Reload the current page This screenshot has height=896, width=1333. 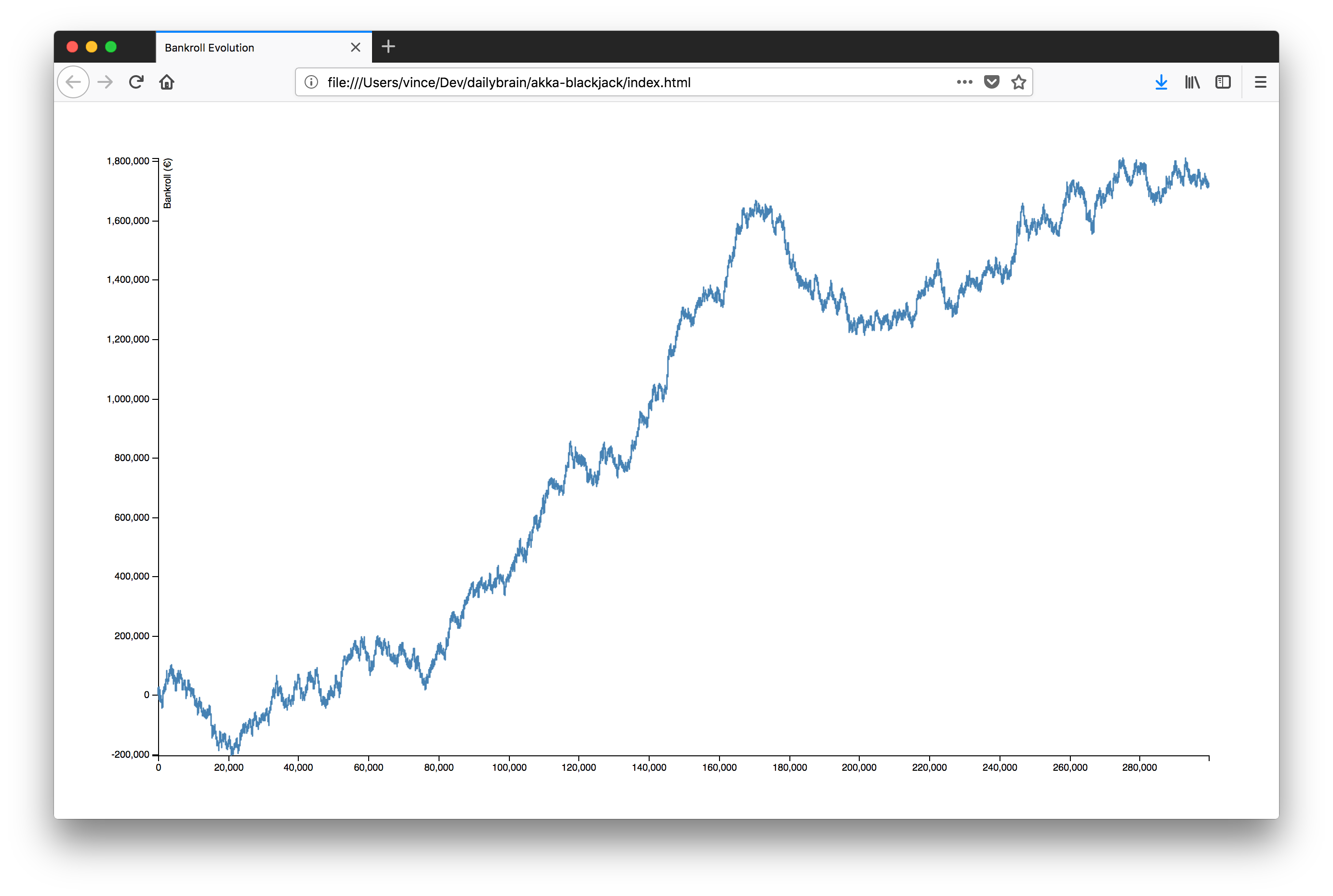point(136,82)
